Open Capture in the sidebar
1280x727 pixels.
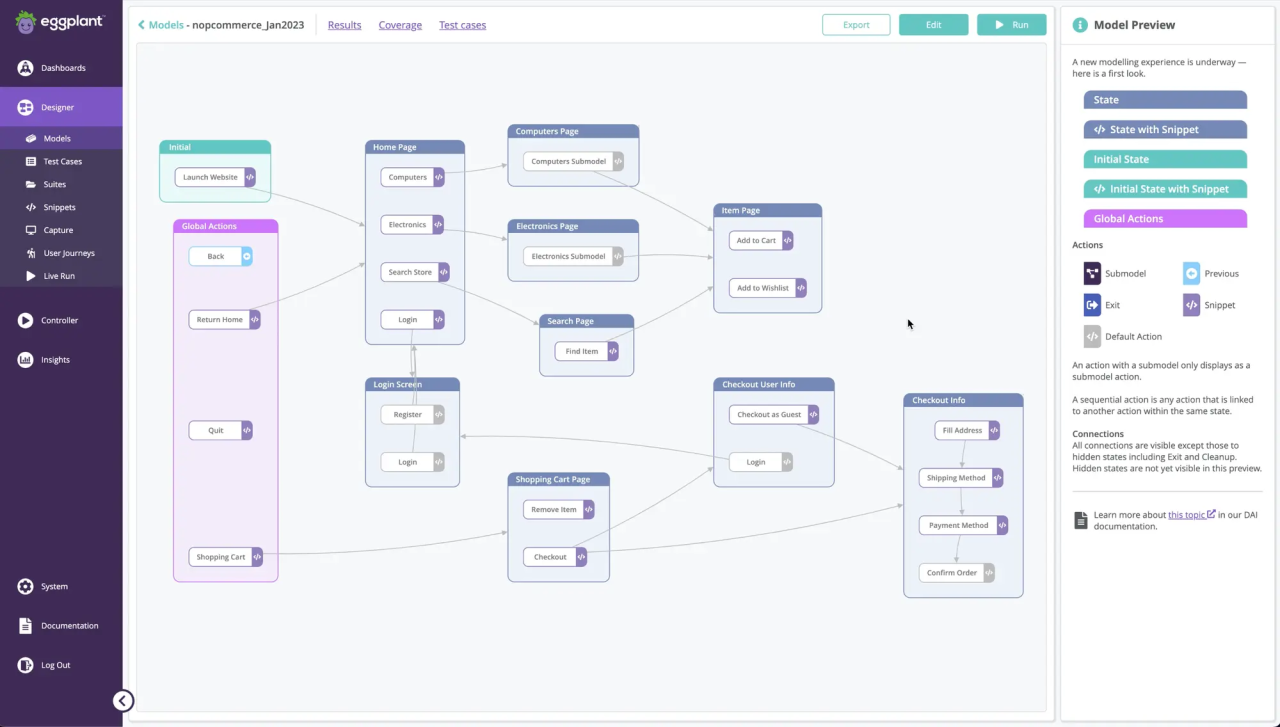point(61,230)
